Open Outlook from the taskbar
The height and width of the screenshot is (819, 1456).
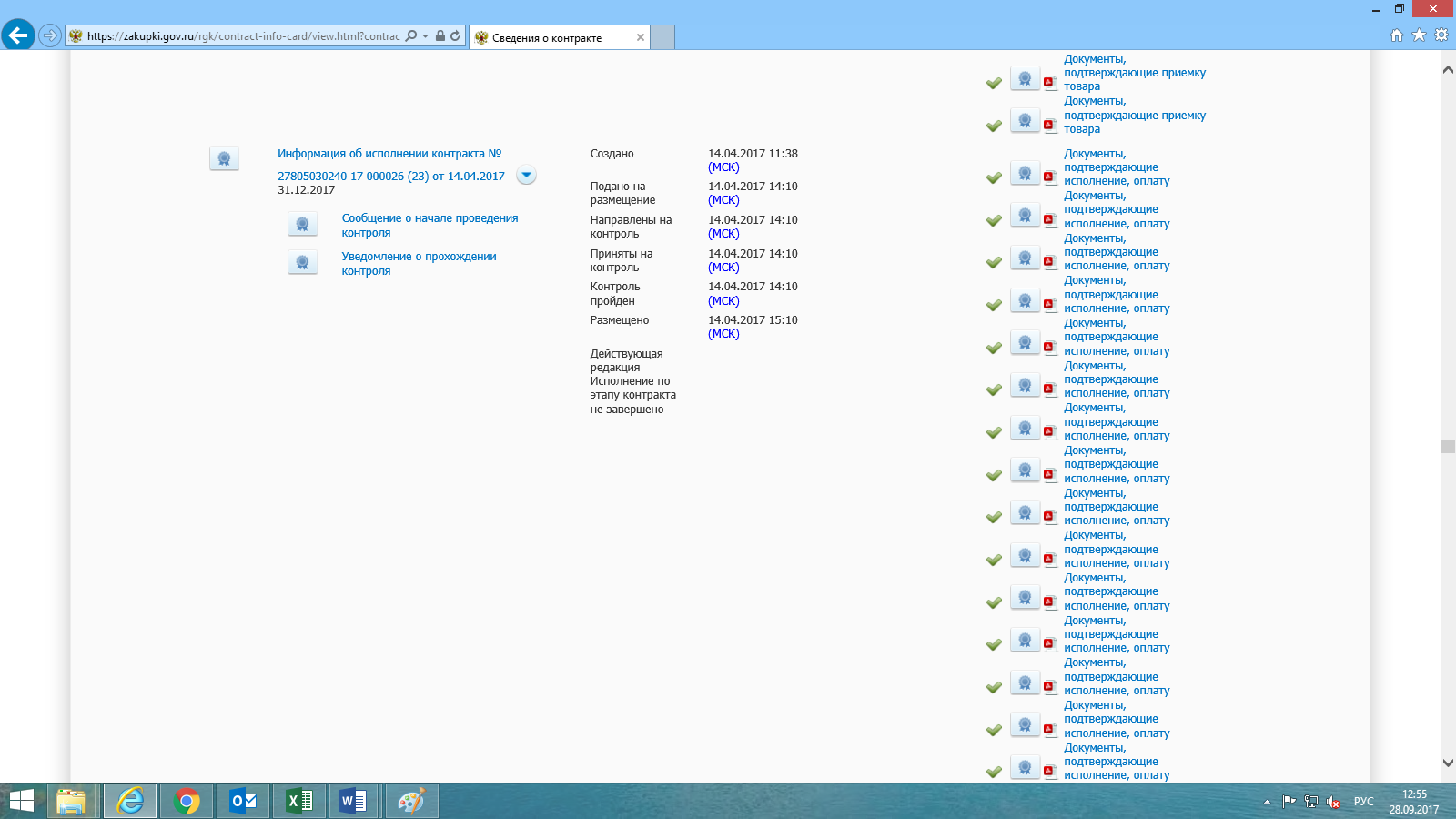click(x=243, y=801)
